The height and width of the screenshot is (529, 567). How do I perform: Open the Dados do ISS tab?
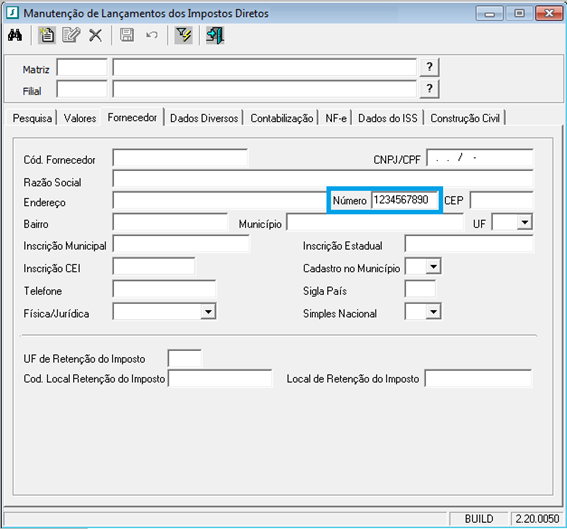point(388,118)
